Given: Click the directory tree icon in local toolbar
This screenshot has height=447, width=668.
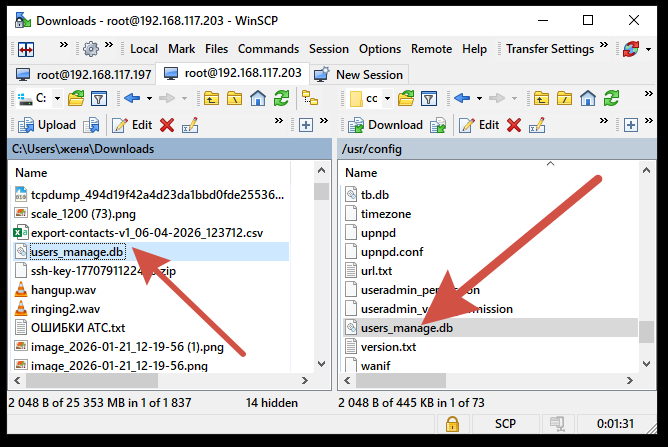Looking at the screenshot, I should coord(310,98).
